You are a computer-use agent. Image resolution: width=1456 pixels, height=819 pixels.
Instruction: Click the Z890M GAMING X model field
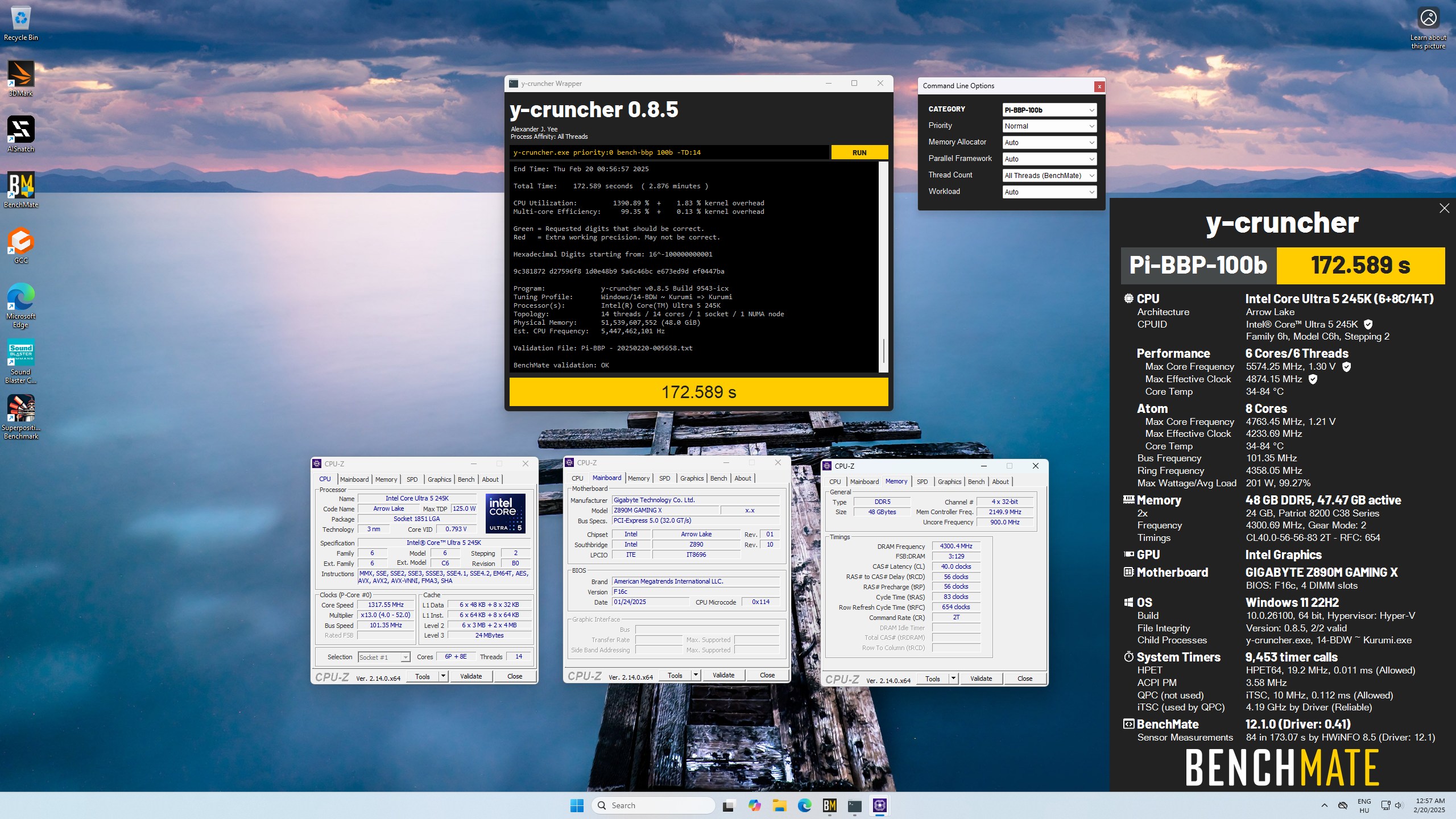coord(665,510)
